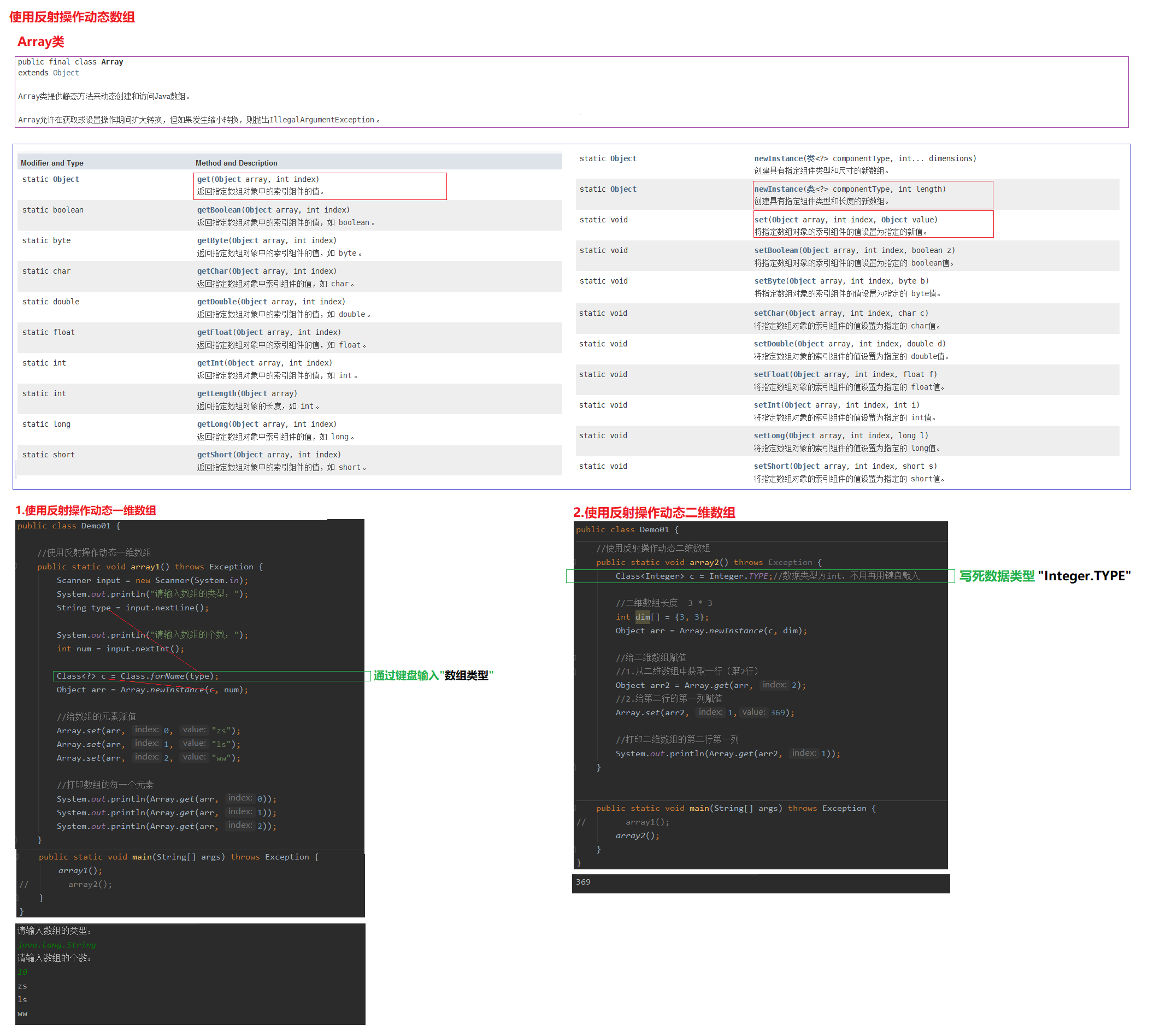Click the Array类 red heading
Screen dimensions: 1154x1036
(40, 42)
